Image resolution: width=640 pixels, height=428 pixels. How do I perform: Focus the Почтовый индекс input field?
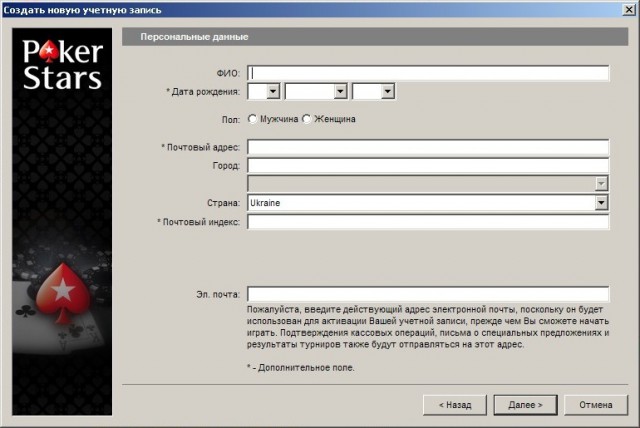point(428,221)
